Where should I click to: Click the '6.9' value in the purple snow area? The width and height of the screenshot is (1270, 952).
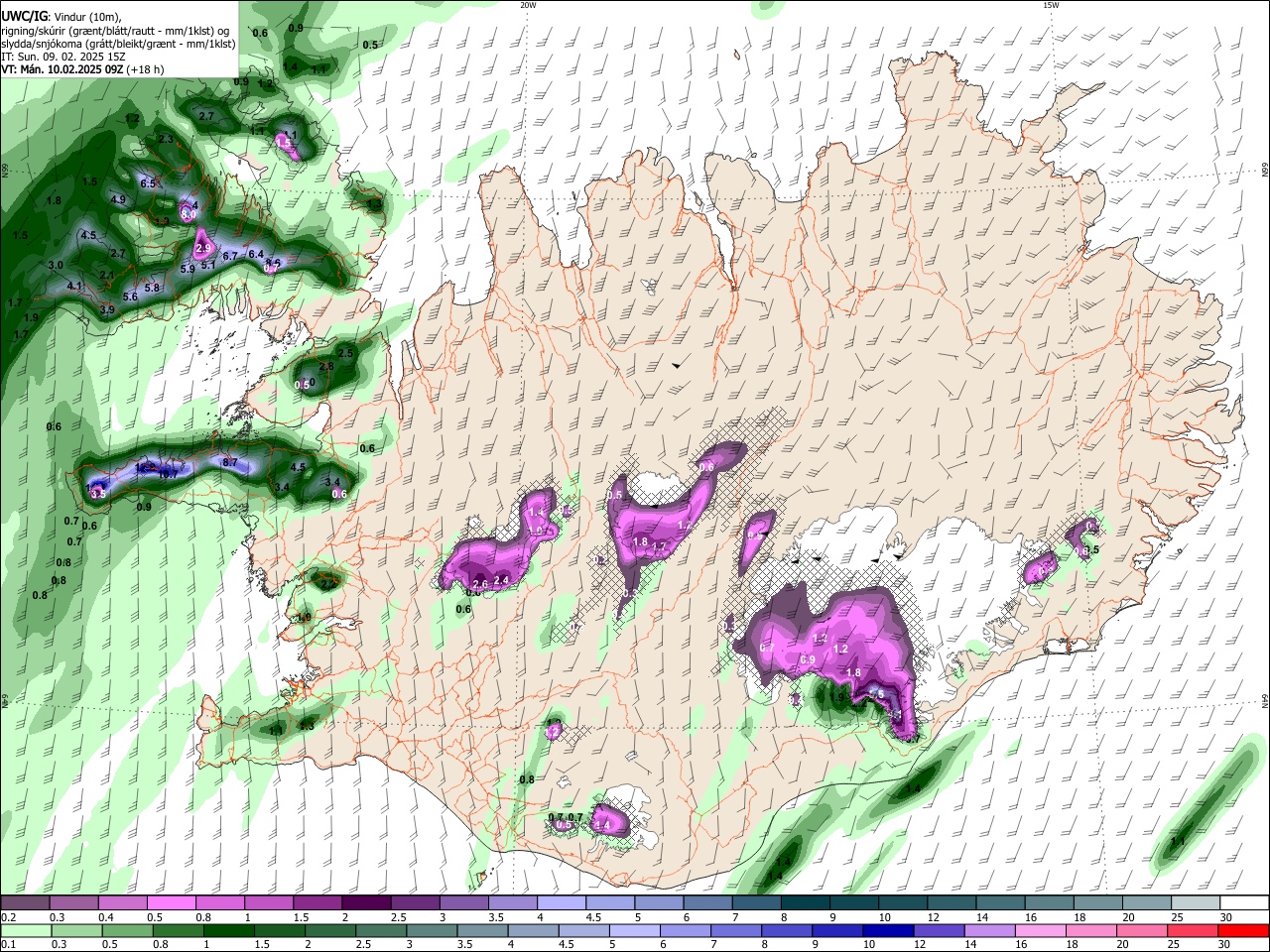click(x=808, y=659)
